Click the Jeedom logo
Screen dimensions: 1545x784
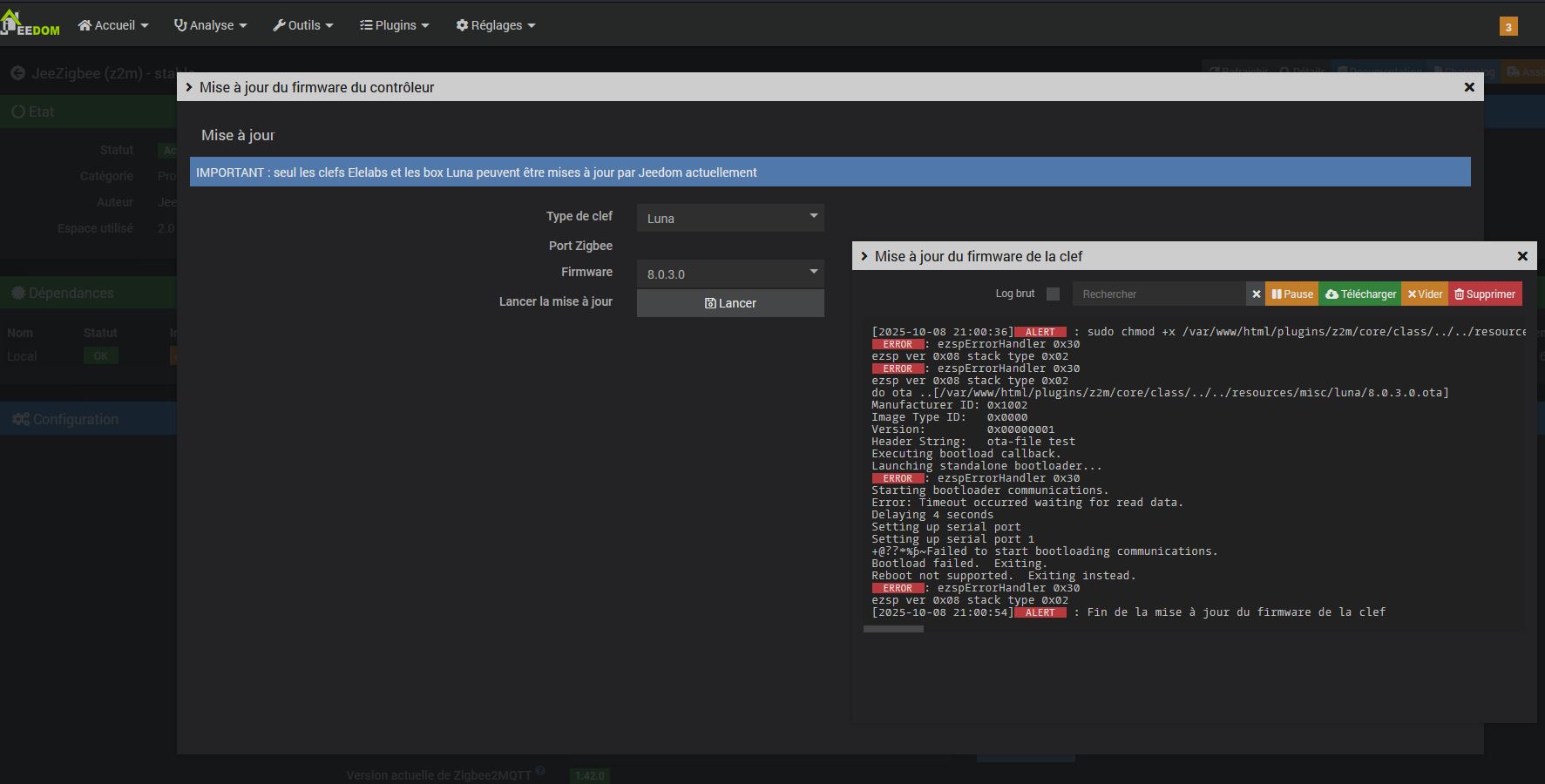30,24
